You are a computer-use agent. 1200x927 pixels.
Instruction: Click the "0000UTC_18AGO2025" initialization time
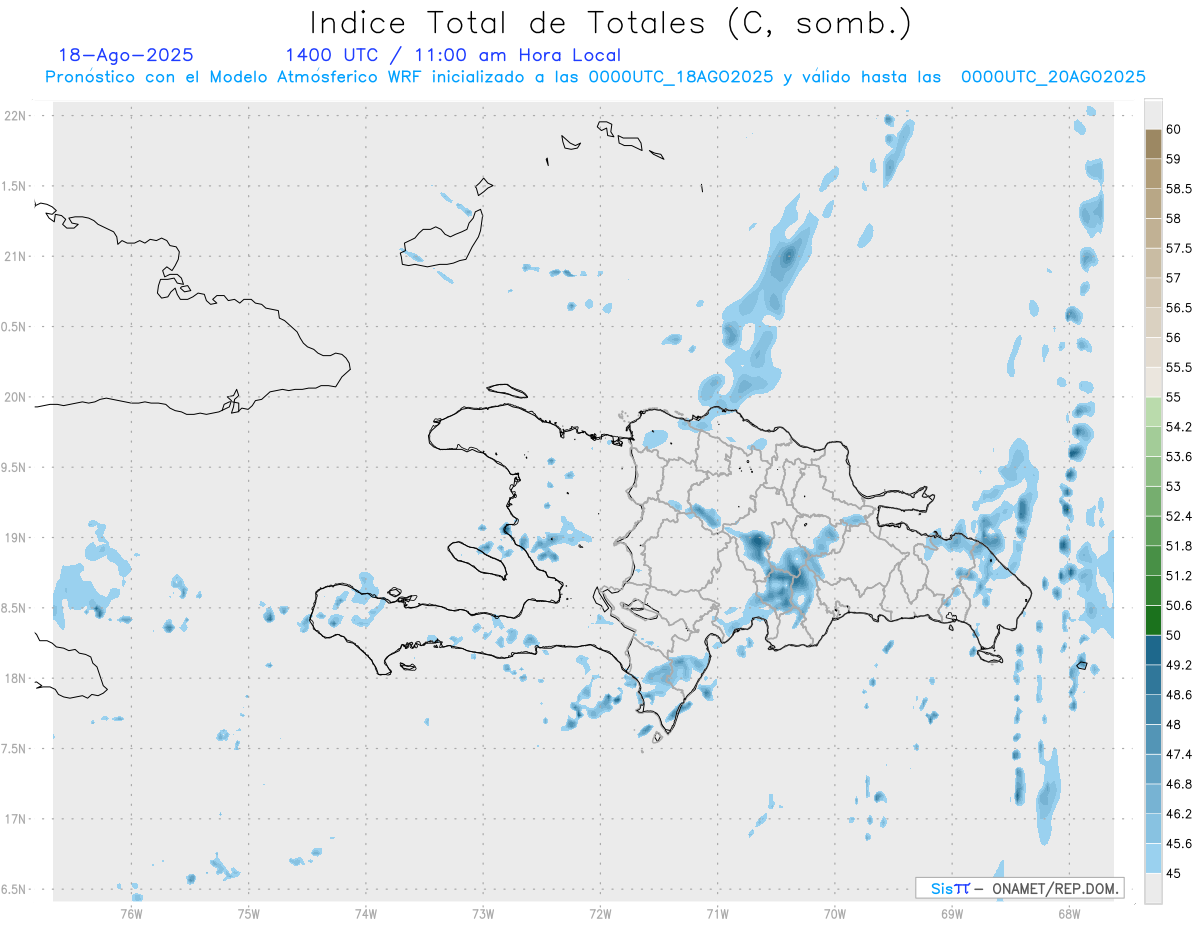point(681,77)
